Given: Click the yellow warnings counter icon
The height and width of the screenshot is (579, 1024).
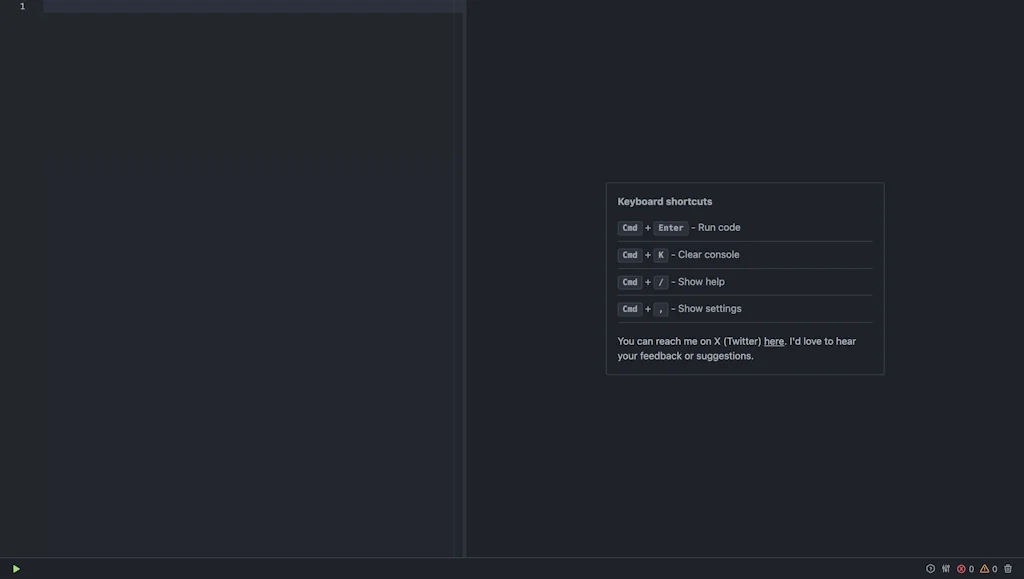Looking at the screenshot, I should 983,568.
